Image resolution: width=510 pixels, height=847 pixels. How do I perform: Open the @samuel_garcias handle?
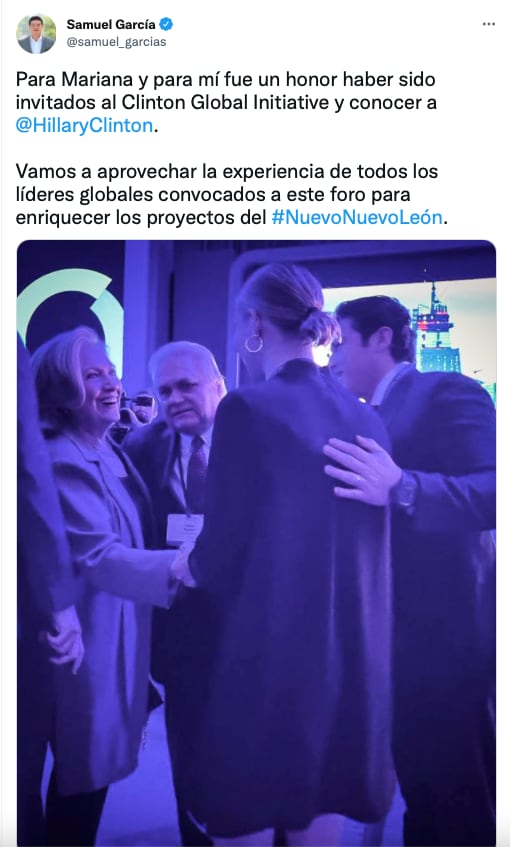click(116, 42)
